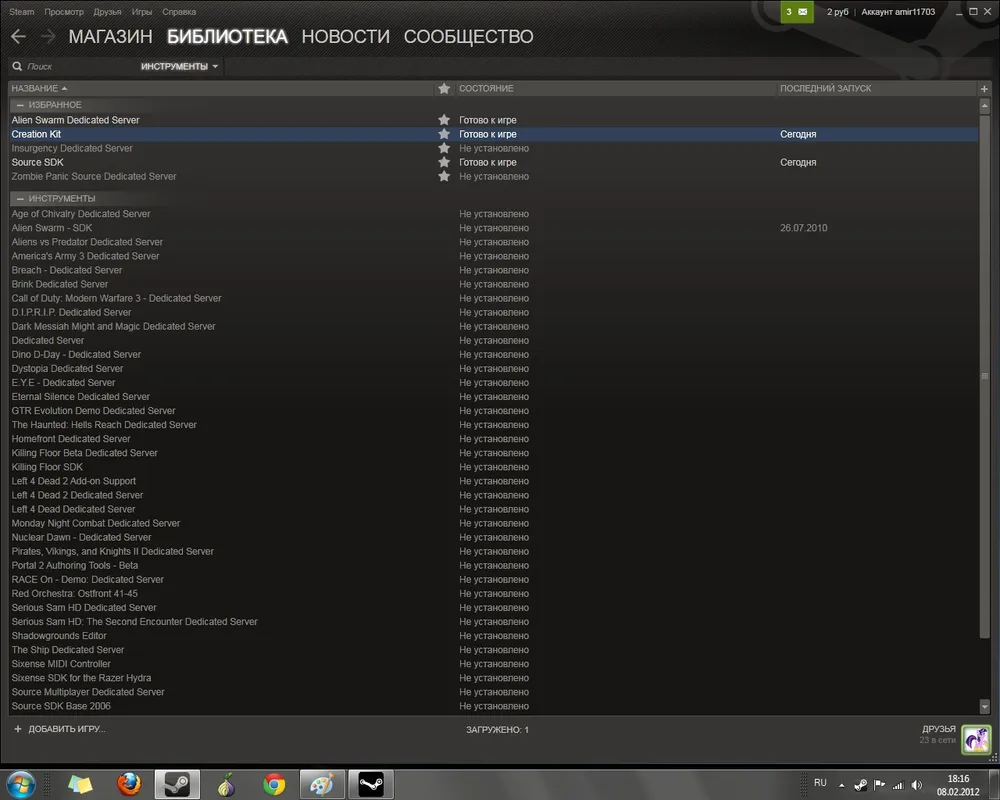Viewport: 1000px width, 800px height.
Task: Open the friends avatar thumbnail
Action: [x=975, y=739]
